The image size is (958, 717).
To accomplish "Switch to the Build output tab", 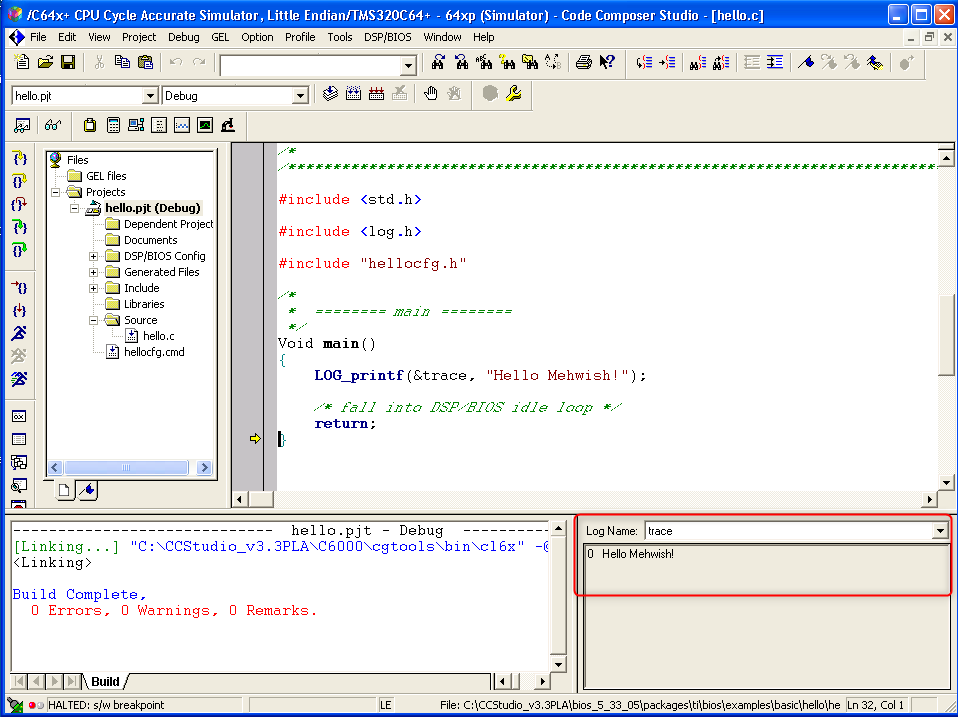I will pos(105,682).
